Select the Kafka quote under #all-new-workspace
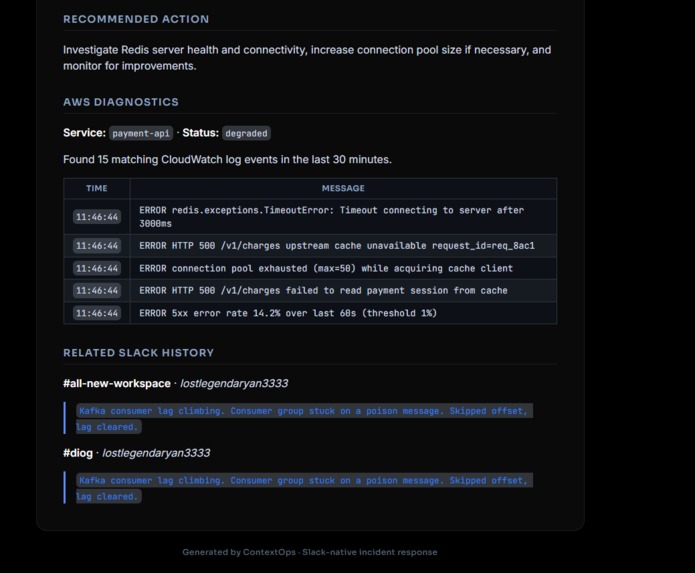Screen dimensions: 695x573 point(304,418)
